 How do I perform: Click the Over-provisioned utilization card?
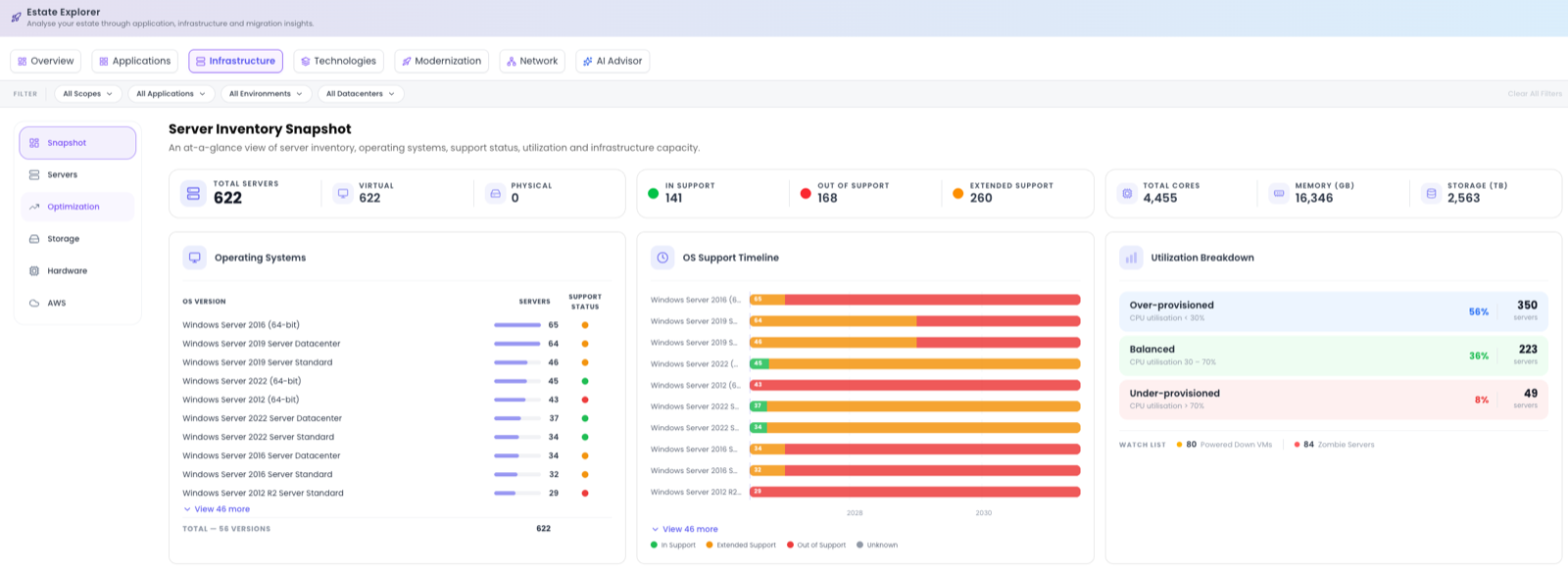pos(1333,310)
